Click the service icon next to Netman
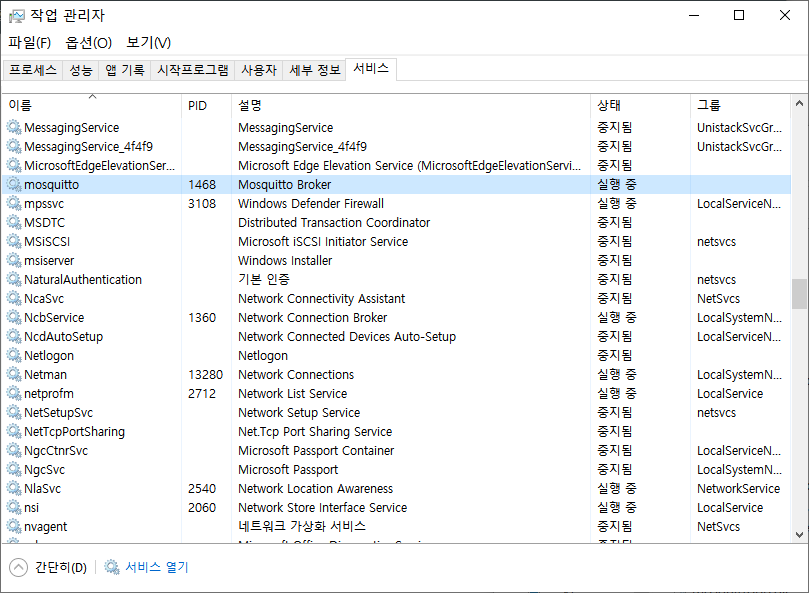Screen dimensions: 809x593 pyautogui.click(x=14, y=374)
